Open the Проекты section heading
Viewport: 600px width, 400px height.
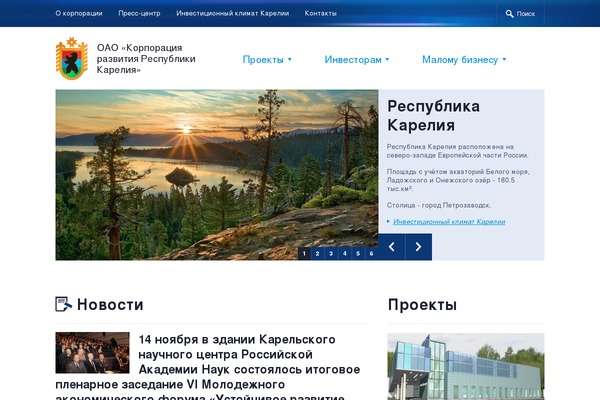click(422, 305)
